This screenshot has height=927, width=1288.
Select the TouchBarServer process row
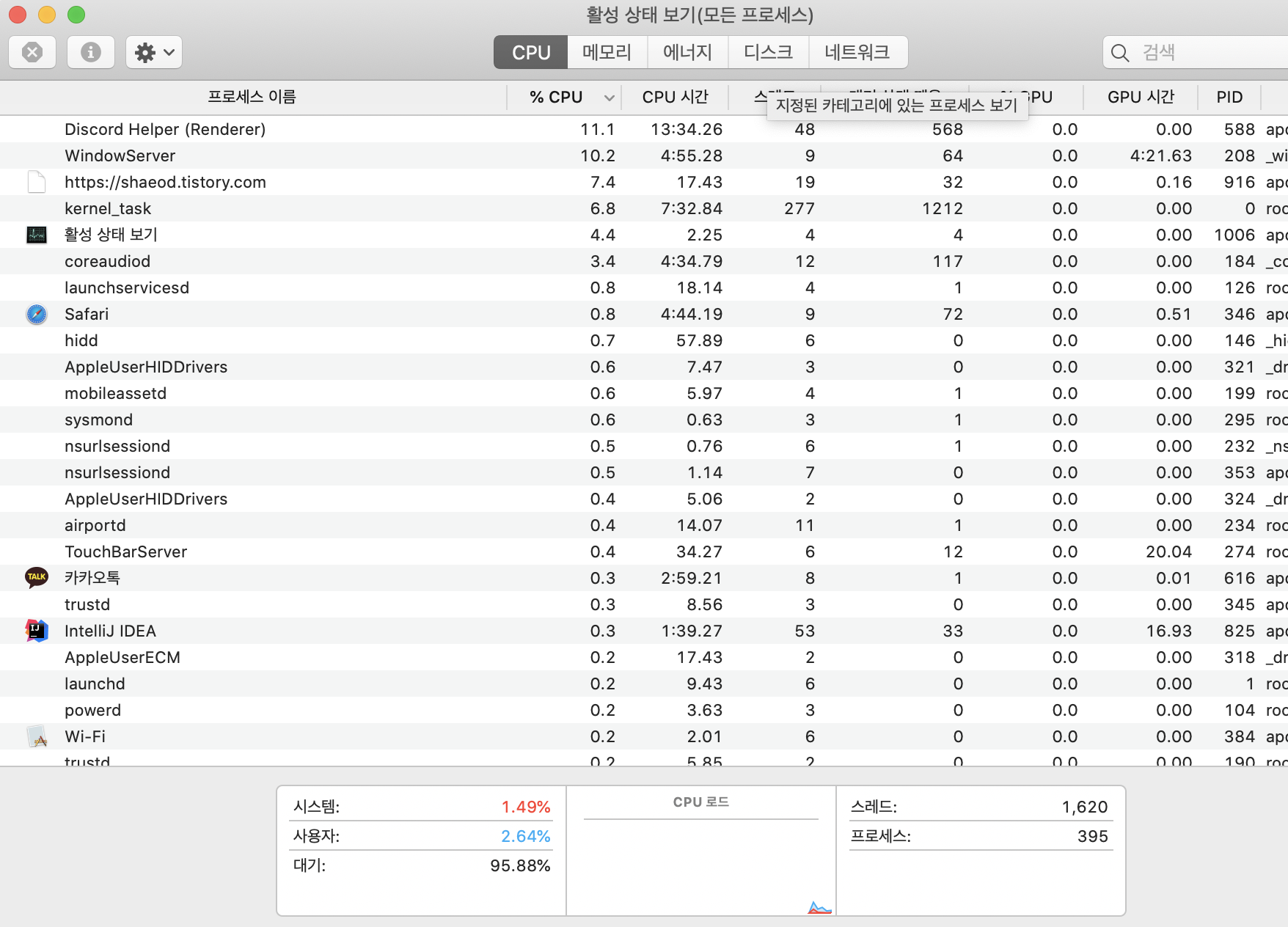coord(644,552)
